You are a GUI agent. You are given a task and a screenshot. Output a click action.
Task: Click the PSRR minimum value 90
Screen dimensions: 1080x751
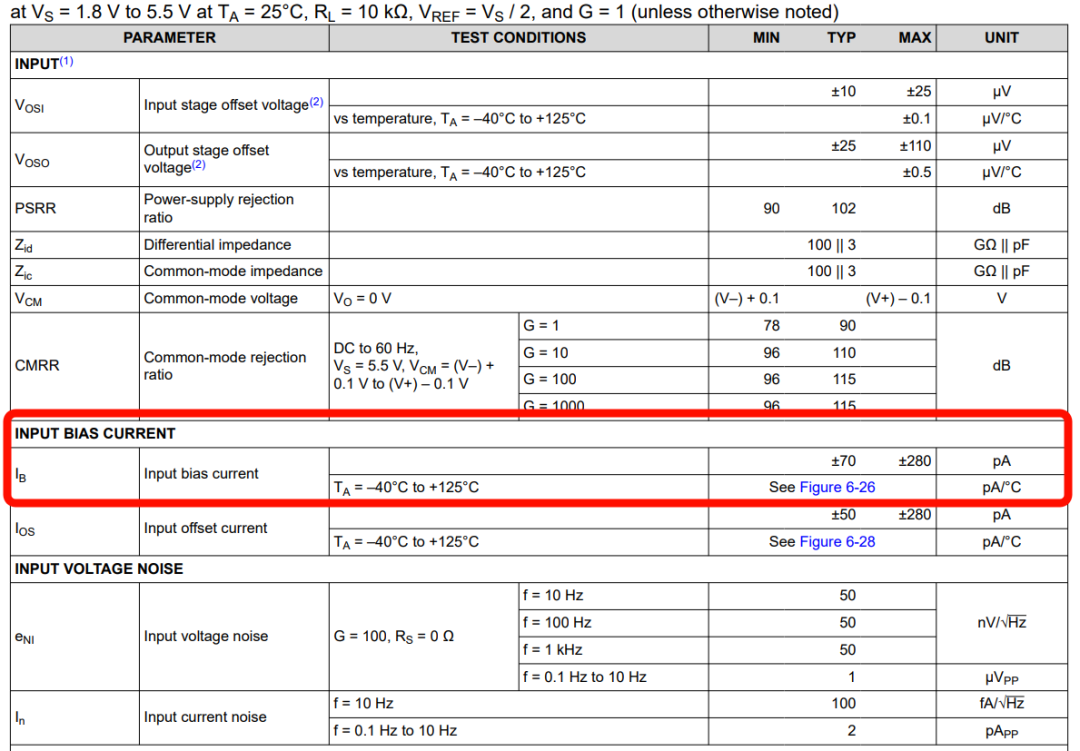tap(771, 208)
